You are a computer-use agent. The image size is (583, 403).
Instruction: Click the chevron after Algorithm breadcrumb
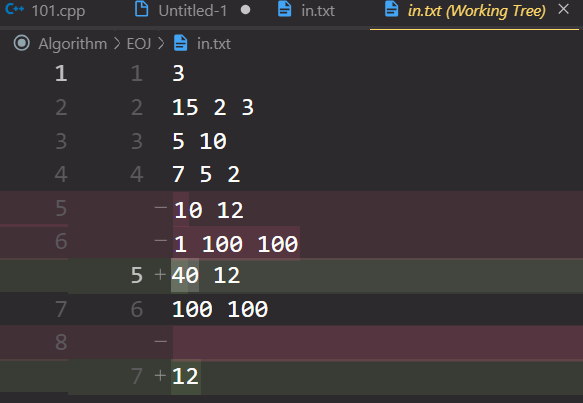[117, 43]
